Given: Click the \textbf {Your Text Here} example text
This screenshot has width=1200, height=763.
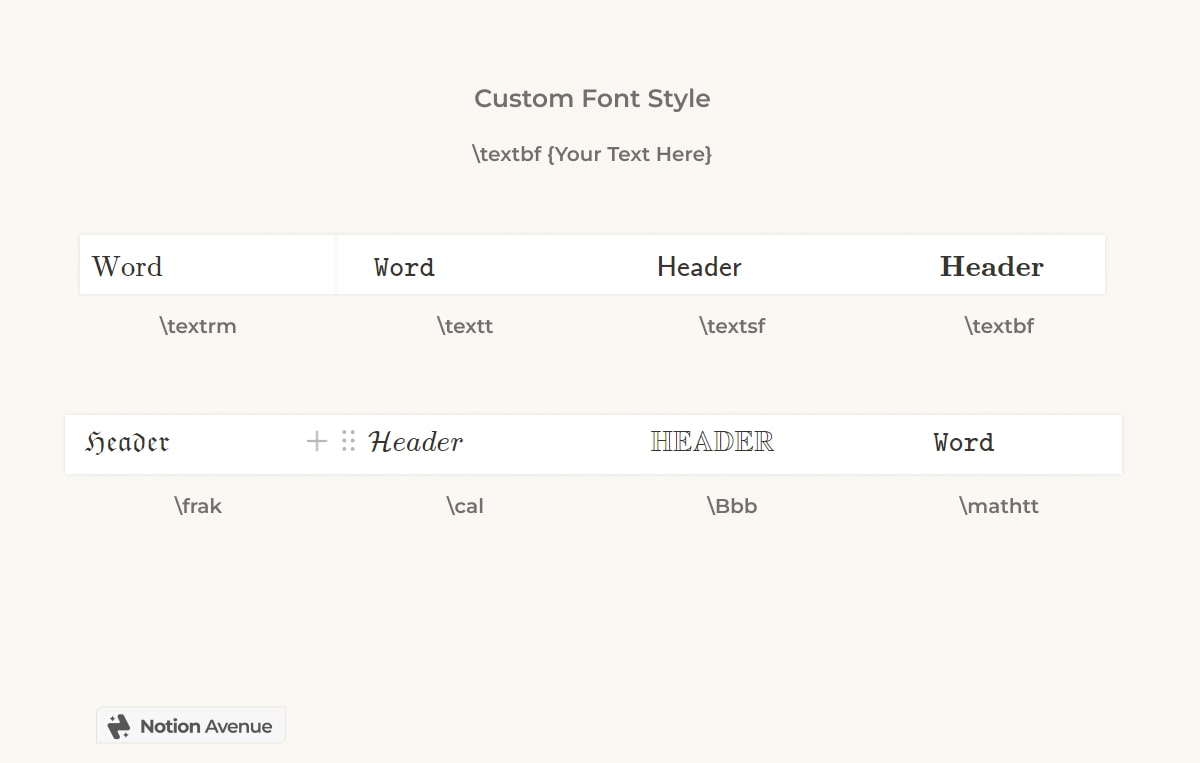Looking at the screenshot, I should tap(593, 154).
